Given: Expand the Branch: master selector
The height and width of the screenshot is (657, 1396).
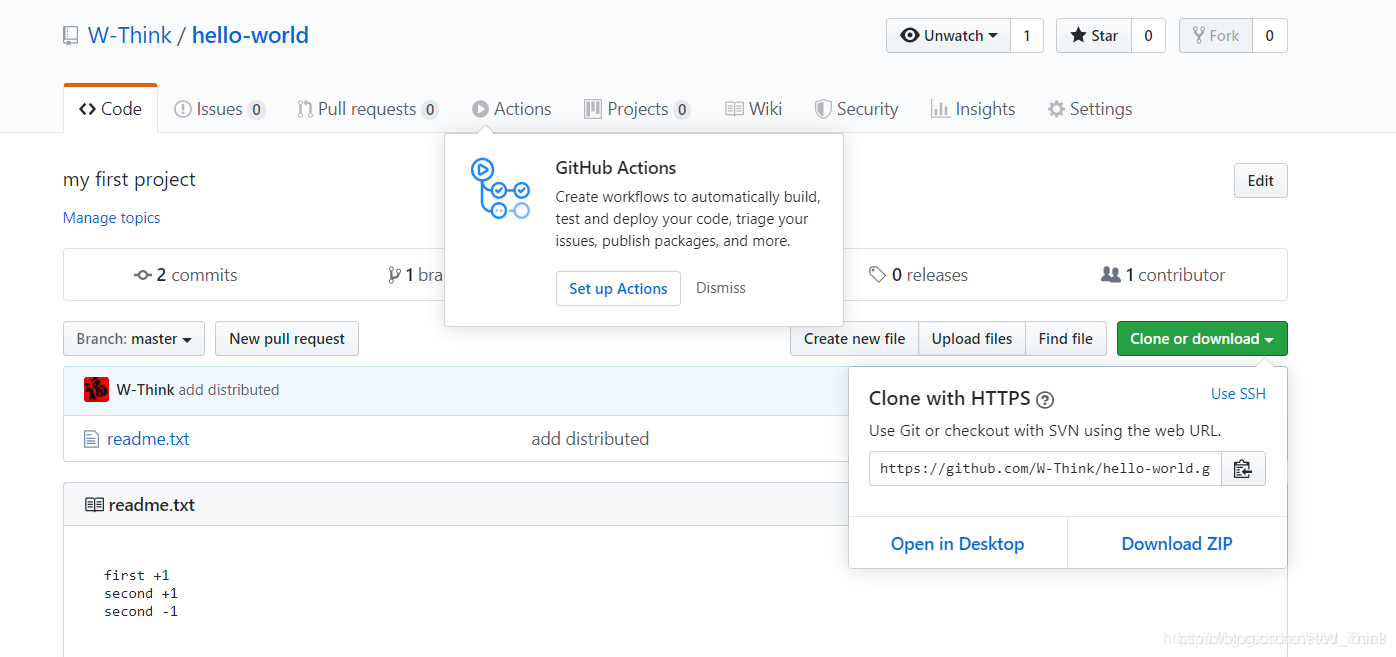Looking at the screenshot, I should 134,339.
